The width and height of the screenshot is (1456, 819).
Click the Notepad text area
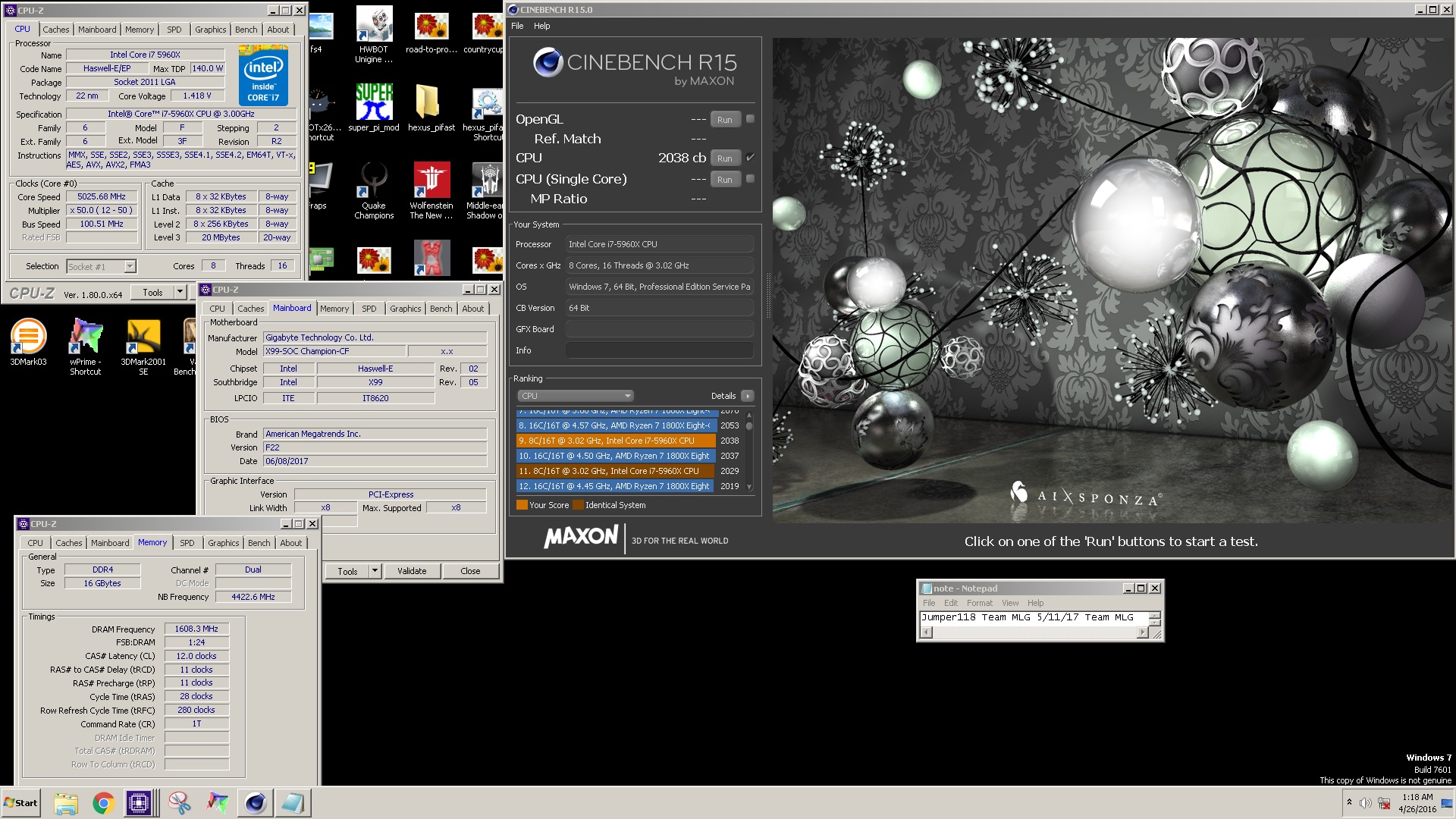[x=1034, y=618]
